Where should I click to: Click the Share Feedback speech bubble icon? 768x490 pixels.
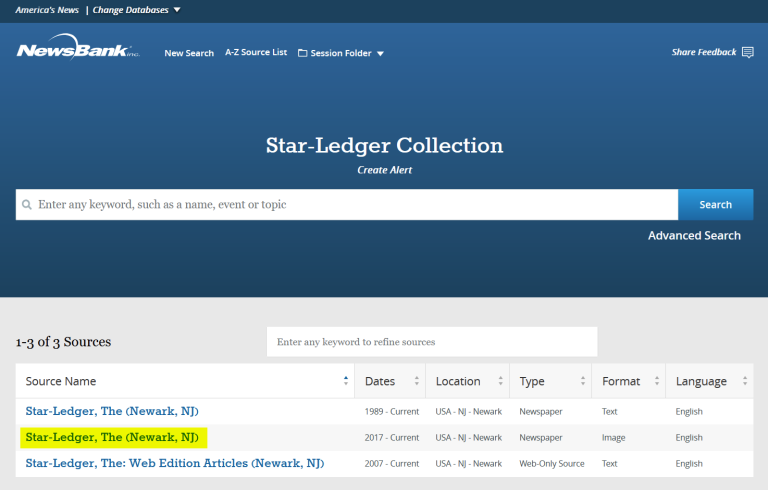coord(748,52)
